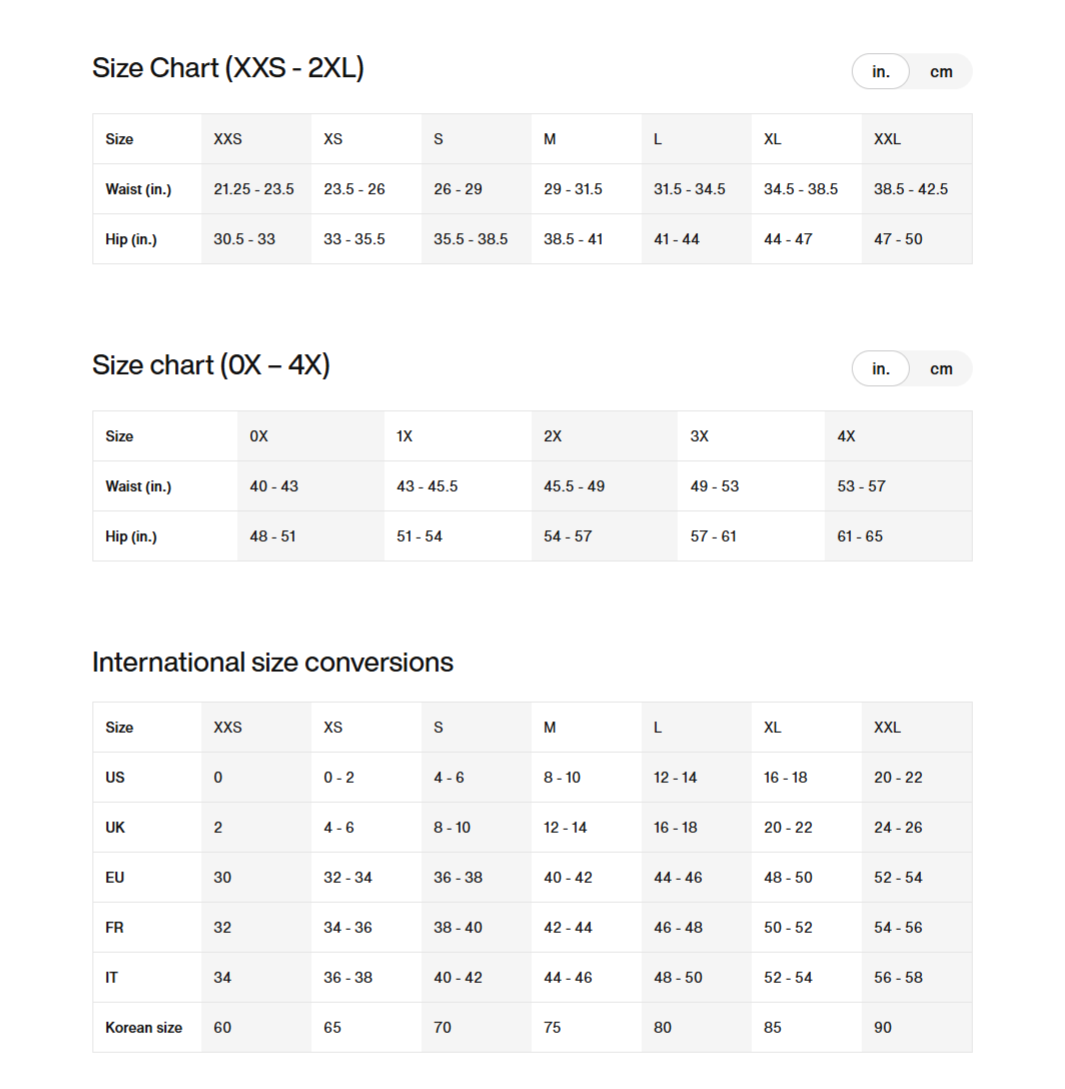Screen dimensions: 1065x1089
Task: Click the 'Size chart (0X – 4X)' heading
Action: [x=211, y=365]
